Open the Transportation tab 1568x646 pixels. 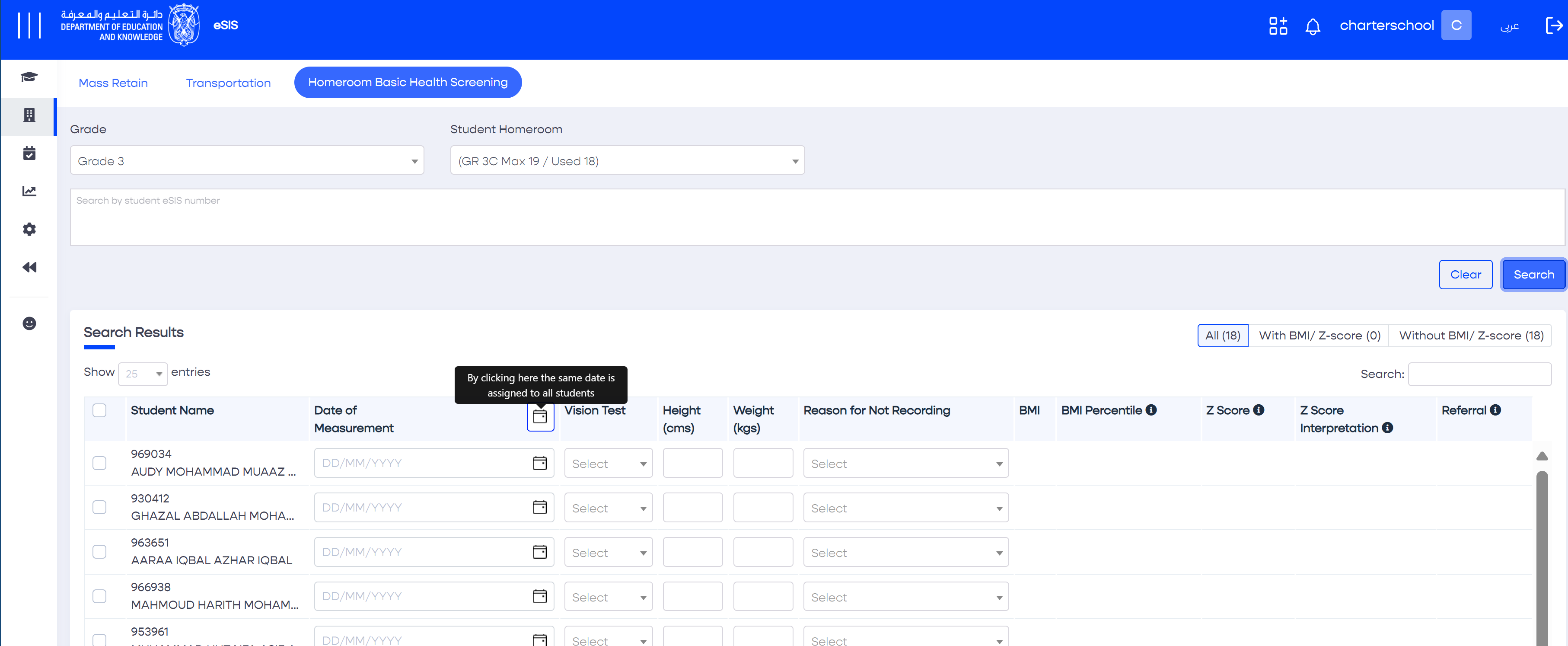[228, 83]
